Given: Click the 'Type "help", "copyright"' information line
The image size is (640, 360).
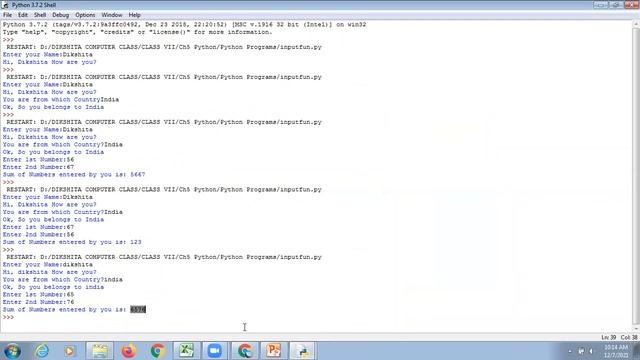Looking at the screenshot, I should pos(137,32).
